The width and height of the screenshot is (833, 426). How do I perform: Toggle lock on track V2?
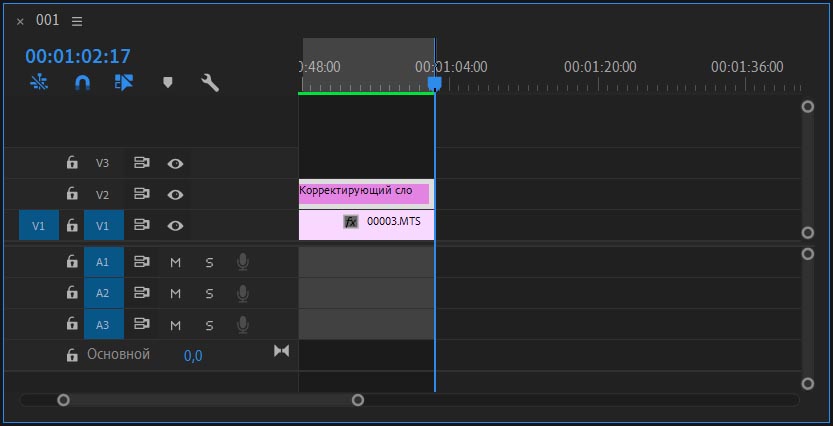(72, 194)
